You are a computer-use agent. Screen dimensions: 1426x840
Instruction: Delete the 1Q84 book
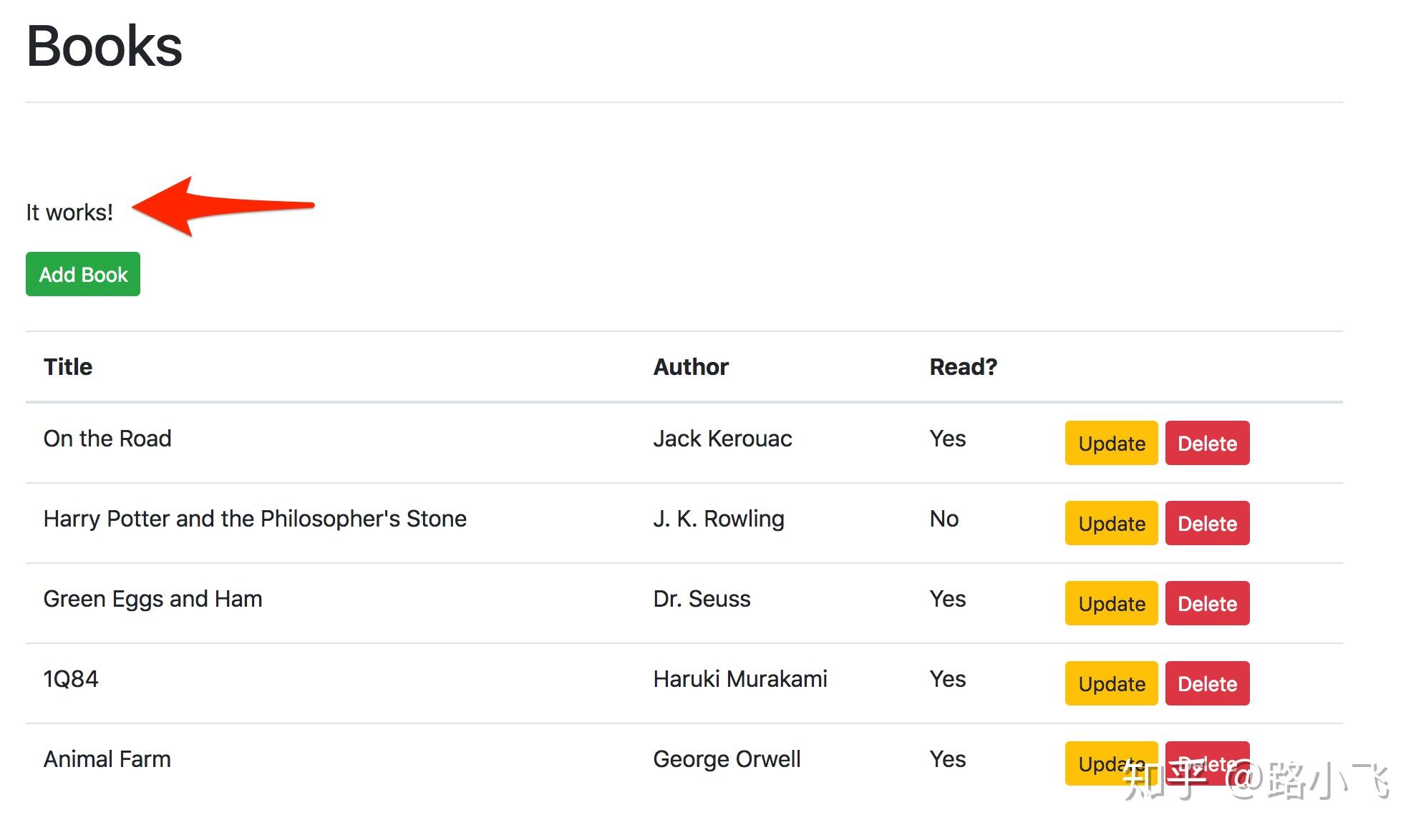(1207, 683)
